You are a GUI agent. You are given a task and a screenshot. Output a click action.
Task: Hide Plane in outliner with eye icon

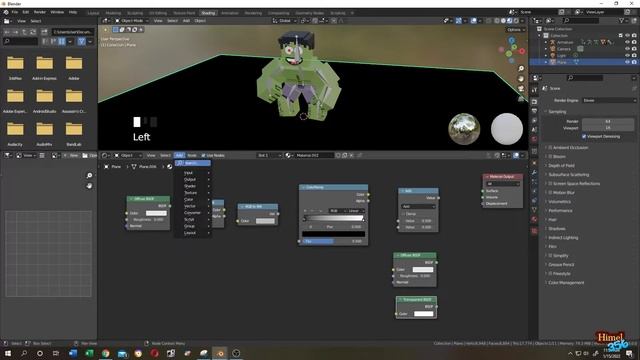tap(627, 62)
